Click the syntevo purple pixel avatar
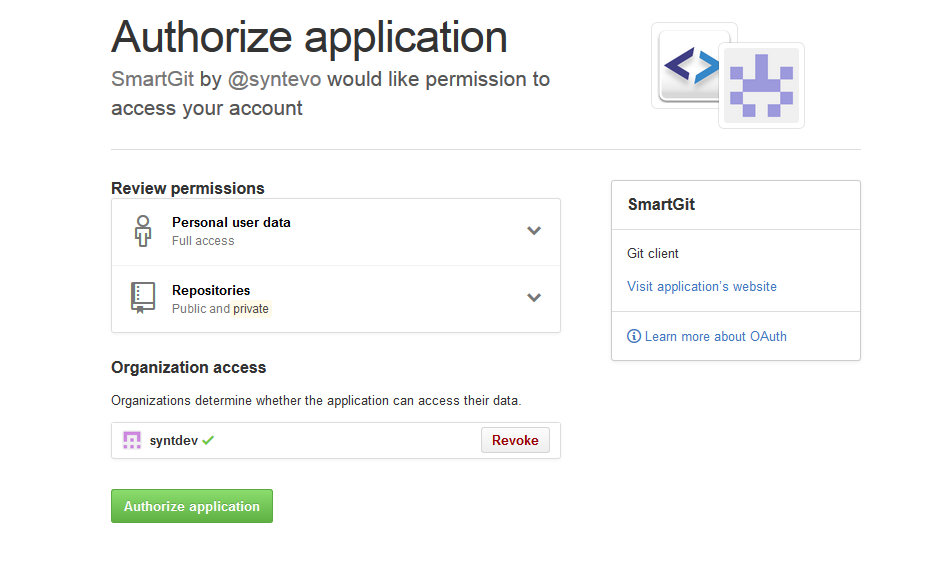The width and height of the screenshot is (950, 565). coord(761,86)
